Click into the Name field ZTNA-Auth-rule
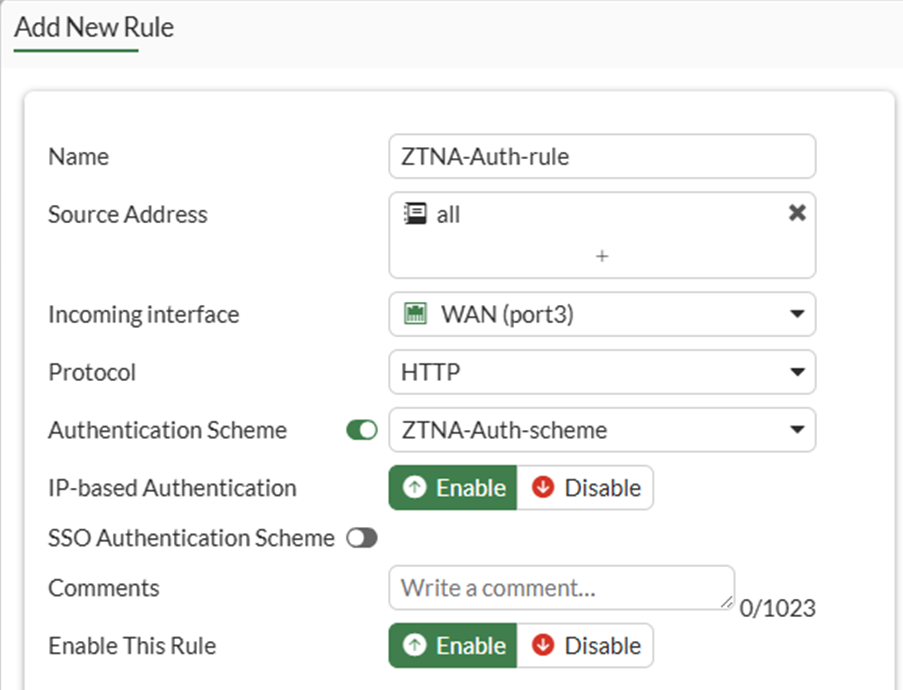The width and height of the screenshot is (903, 690). pos(602,156)
